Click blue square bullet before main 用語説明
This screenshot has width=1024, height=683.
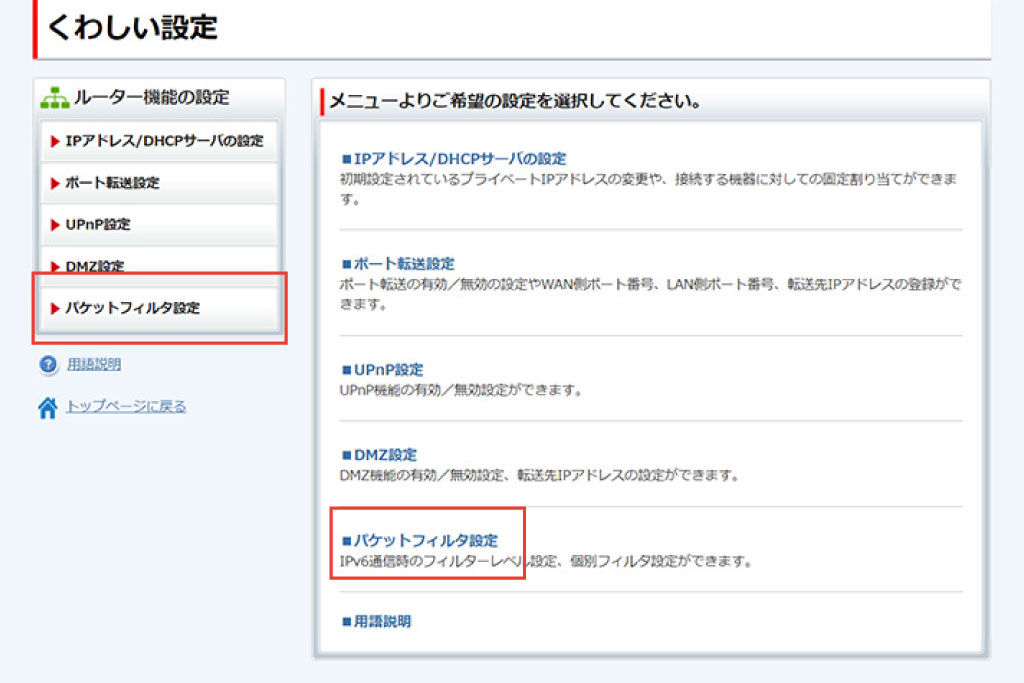(x=347, y=621)
